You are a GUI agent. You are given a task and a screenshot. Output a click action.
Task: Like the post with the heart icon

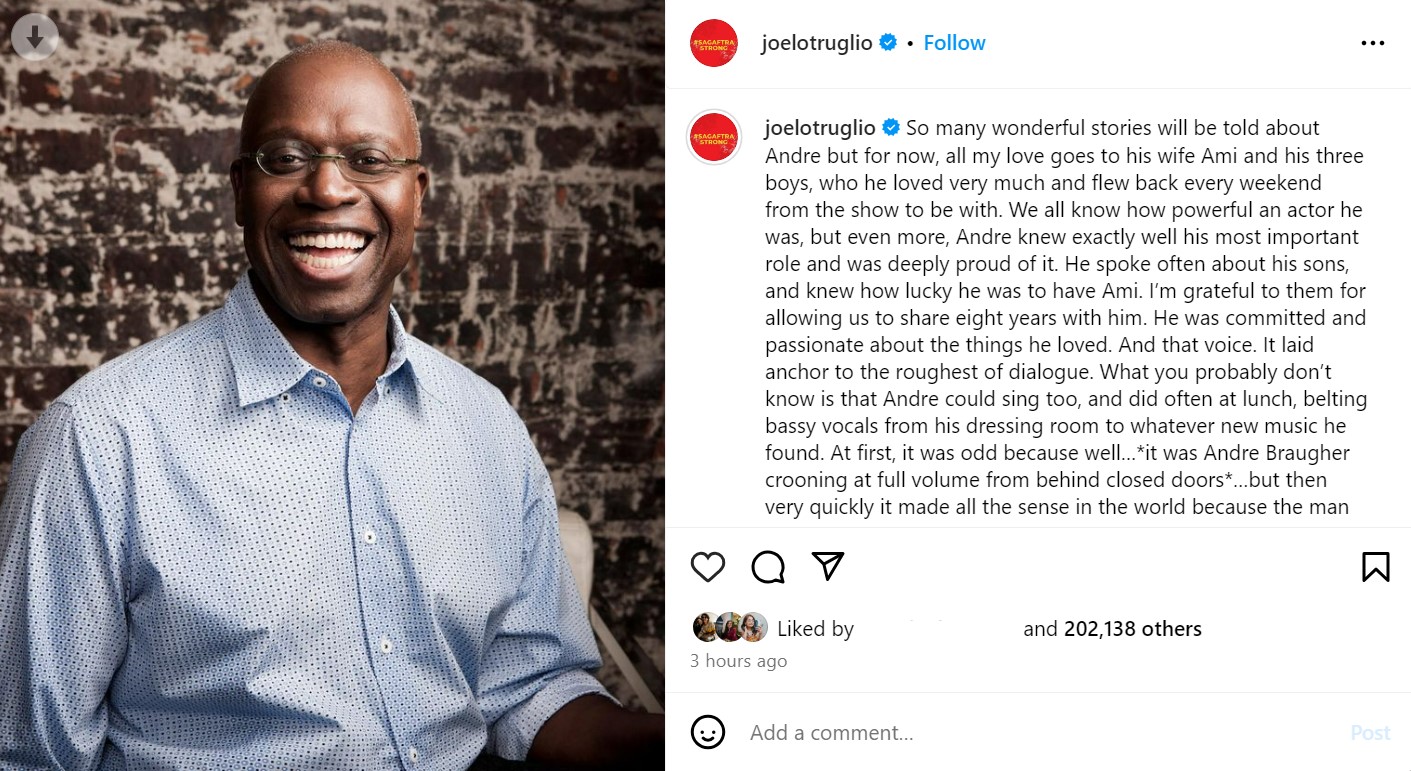[708, 567]
